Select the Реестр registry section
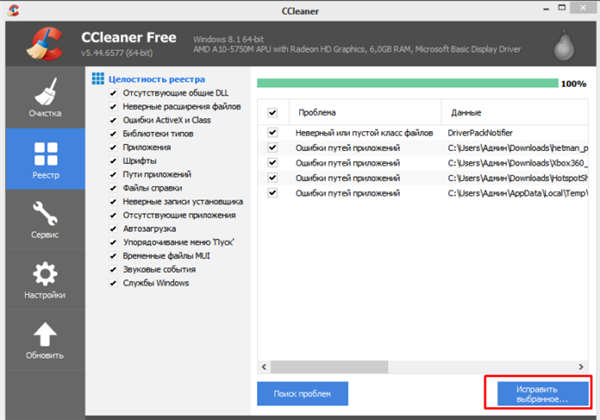 tap(45, 159)
